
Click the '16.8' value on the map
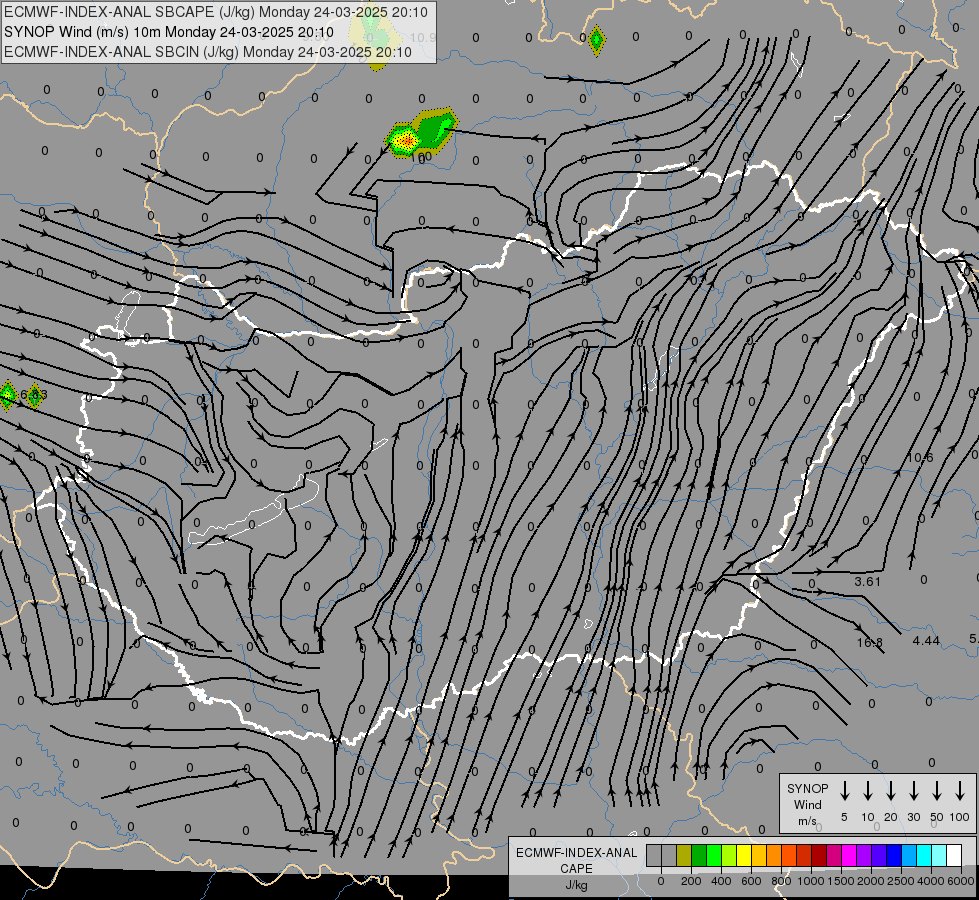click(x=870, y=643)
